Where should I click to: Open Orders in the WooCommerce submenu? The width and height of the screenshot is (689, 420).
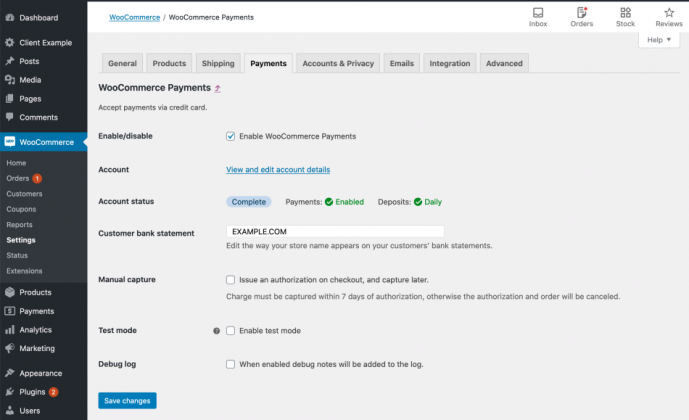pos(18,178)
